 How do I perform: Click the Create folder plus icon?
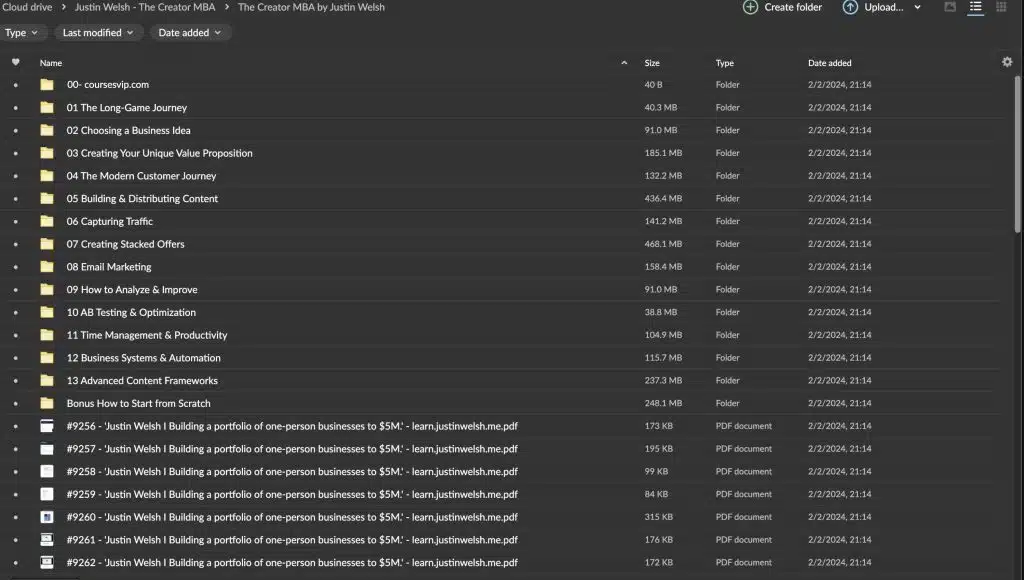coord(750,7)
